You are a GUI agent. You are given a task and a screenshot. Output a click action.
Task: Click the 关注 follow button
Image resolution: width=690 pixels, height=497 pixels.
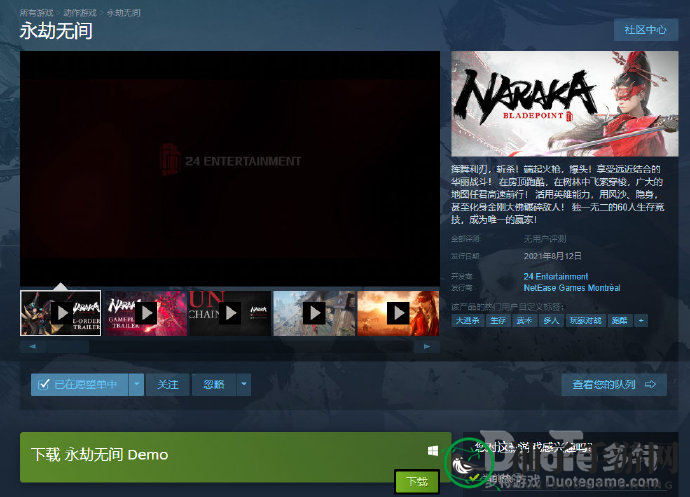pyautogui.click(x=168, y=384)
